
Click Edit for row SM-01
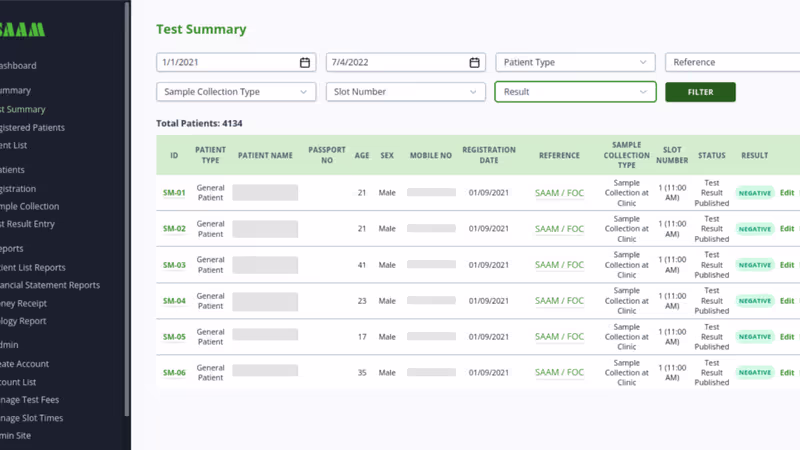[x=787, y=193]
